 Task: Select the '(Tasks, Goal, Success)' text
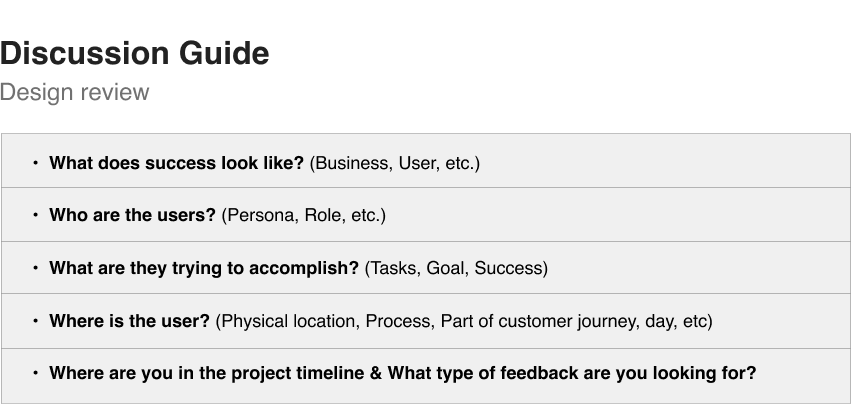[456, 268]
